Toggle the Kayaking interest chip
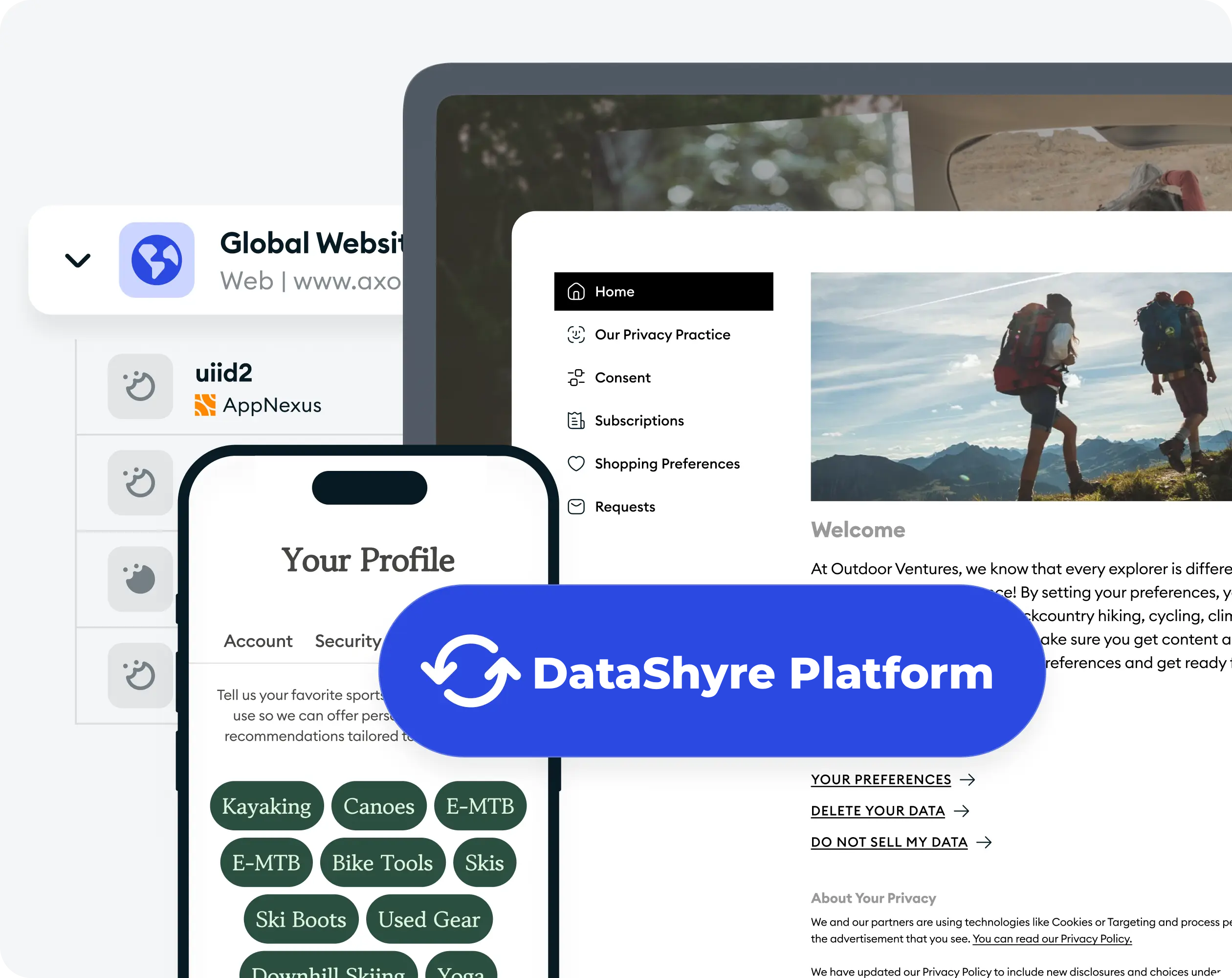This screenshot has height=978, width=1232. point(267,805)
